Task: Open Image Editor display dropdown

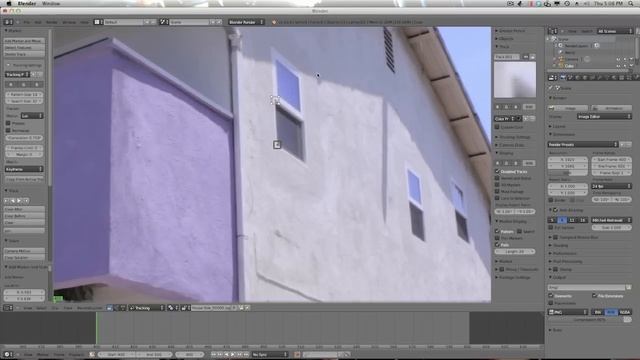Action: click(x=604, y=116)
